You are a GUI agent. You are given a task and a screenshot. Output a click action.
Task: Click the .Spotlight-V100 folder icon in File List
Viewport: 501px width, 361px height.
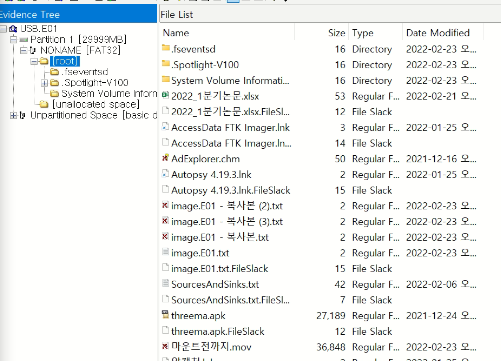coord(166,64)
